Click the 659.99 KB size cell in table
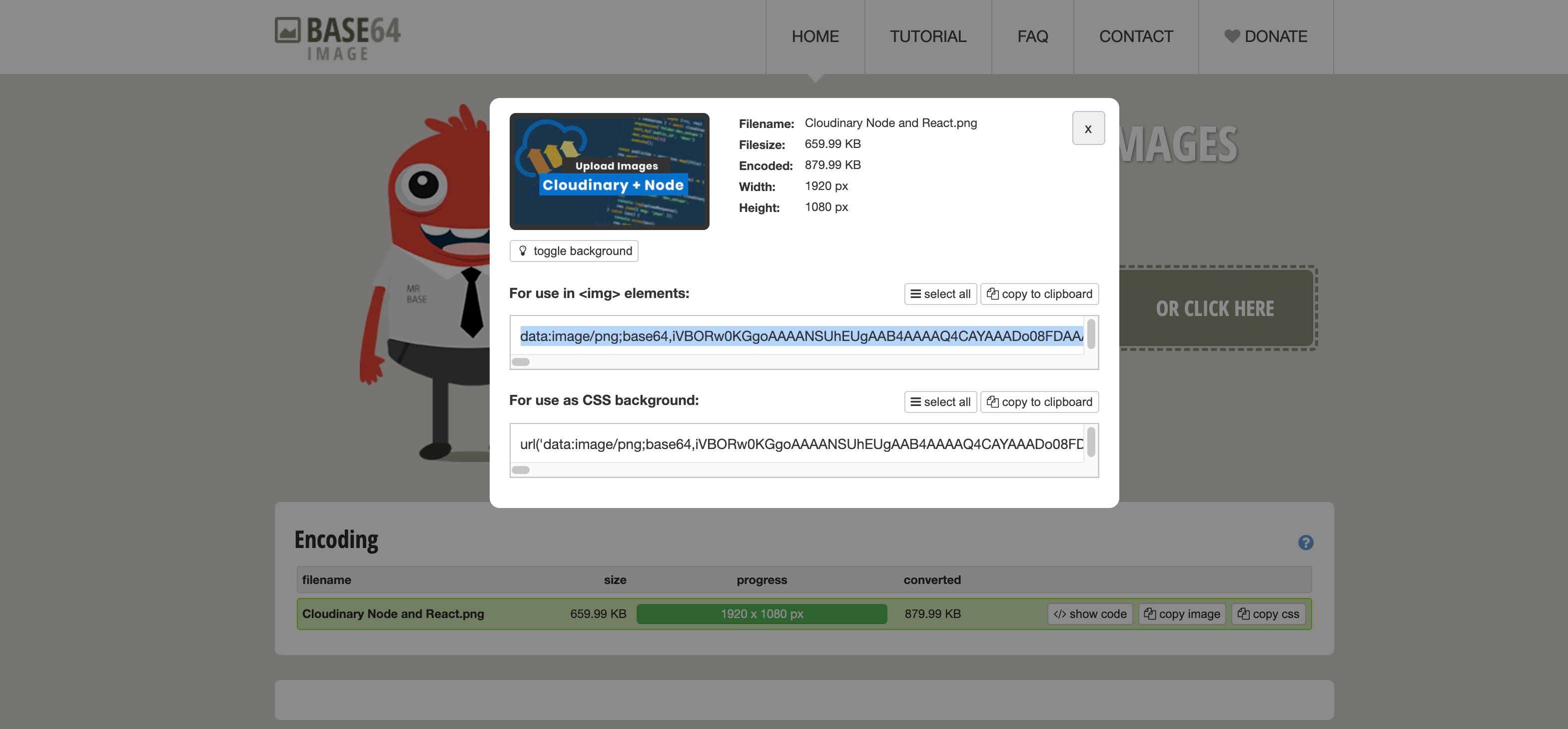Screen dimensions: 1568x729 coord(598,614)
